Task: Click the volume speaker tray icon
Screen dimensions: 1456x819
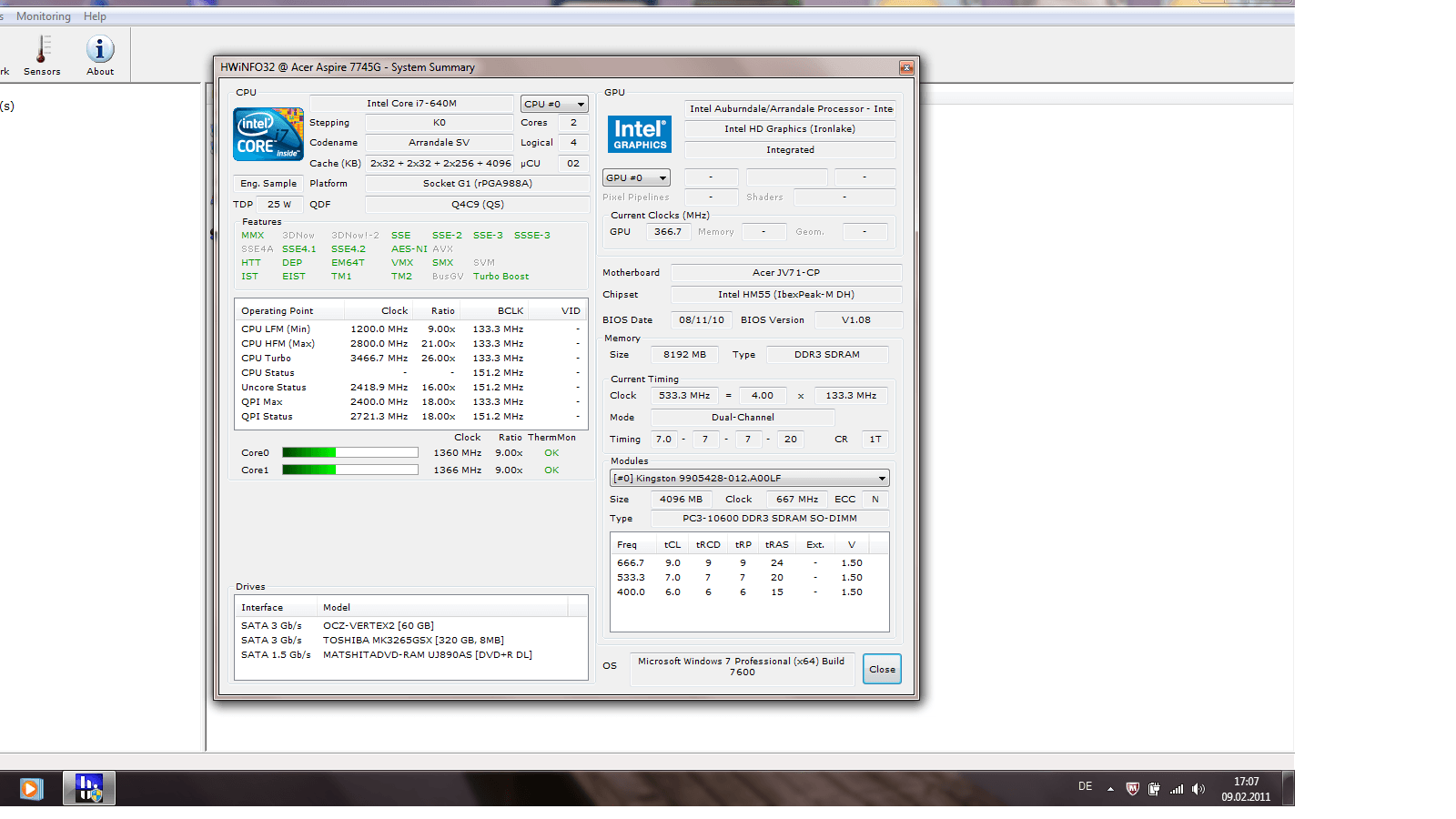Action: [x=1198, y=789]
